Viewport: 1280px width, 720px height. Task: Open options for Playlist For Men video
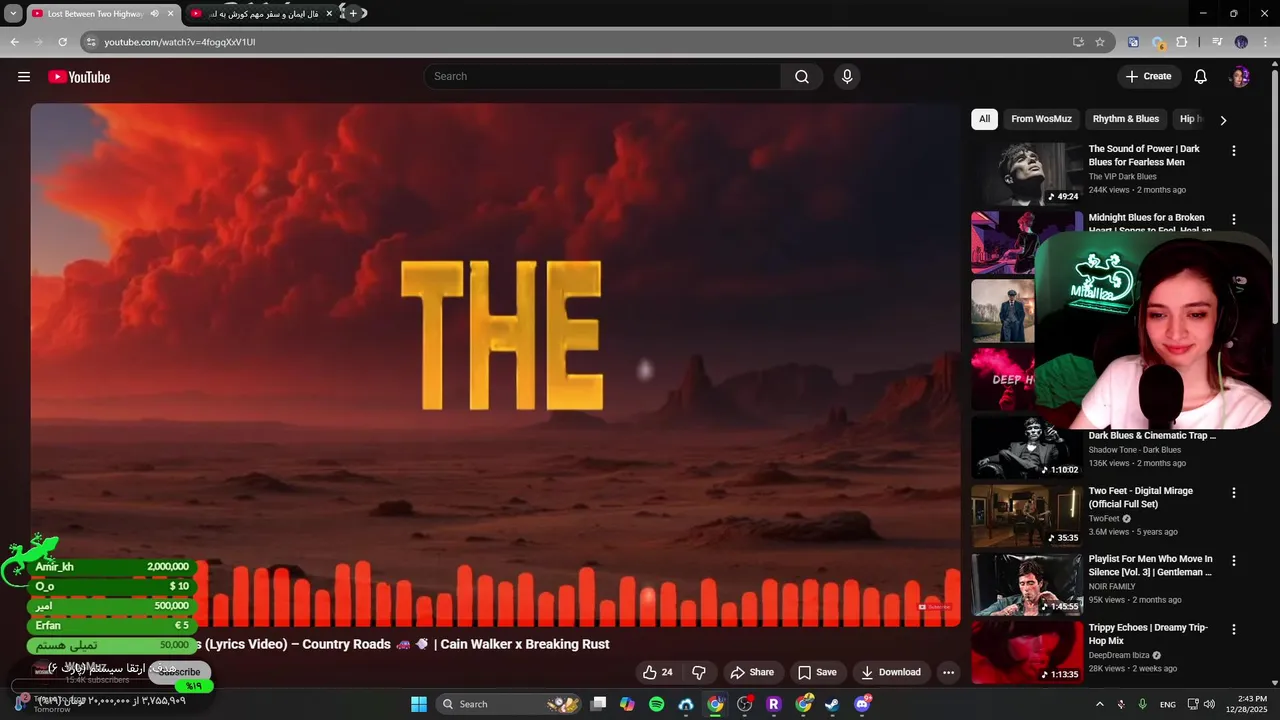click(x=1233, y=561)
